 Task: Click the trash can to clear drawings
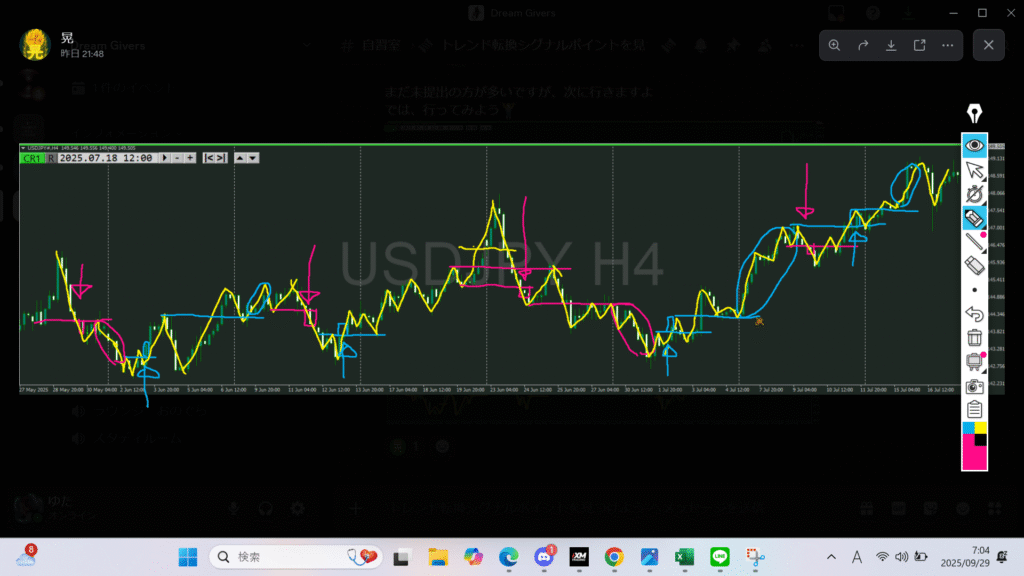(x=974, y=338)
